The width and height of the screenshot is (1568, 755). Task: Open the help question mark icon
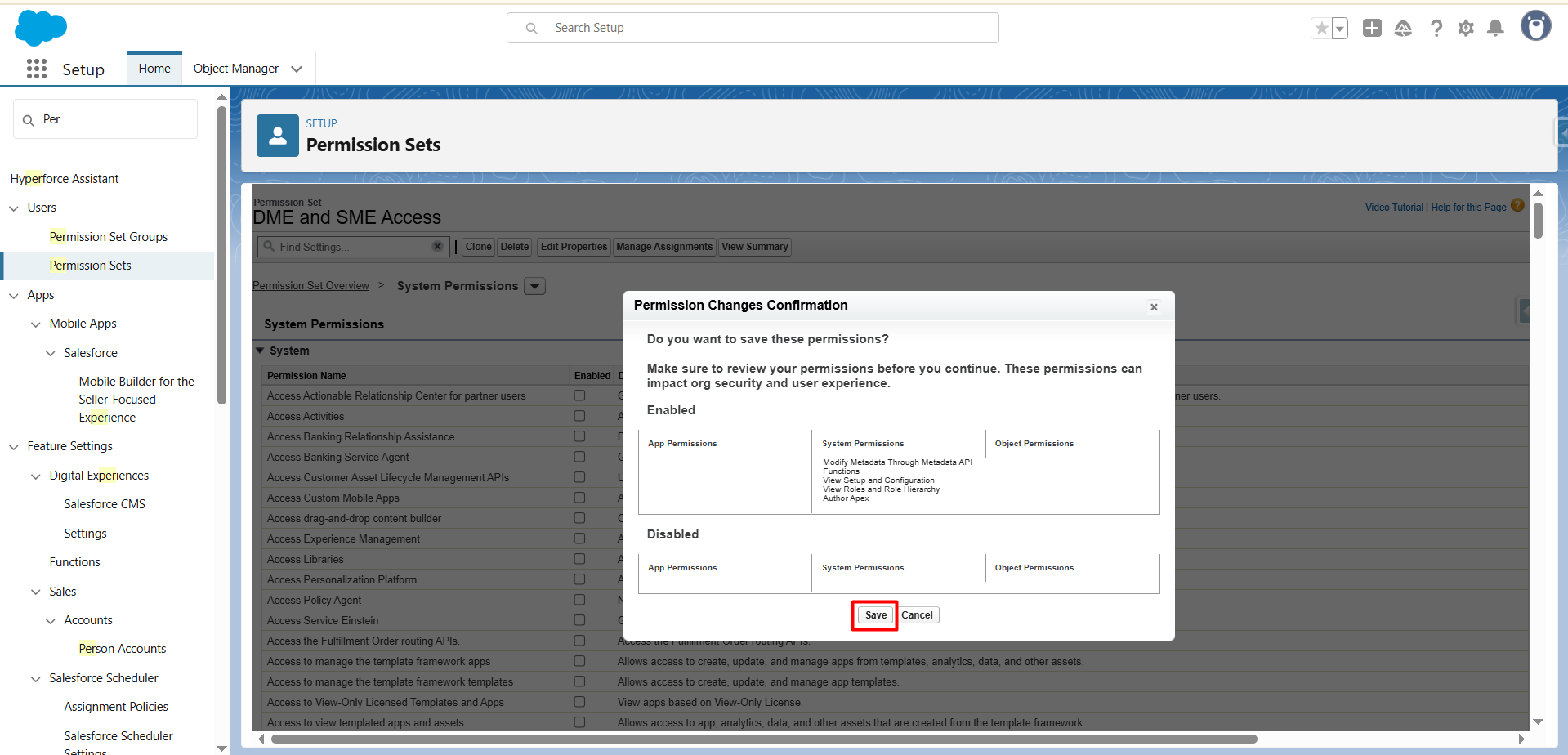[1436, 29]
